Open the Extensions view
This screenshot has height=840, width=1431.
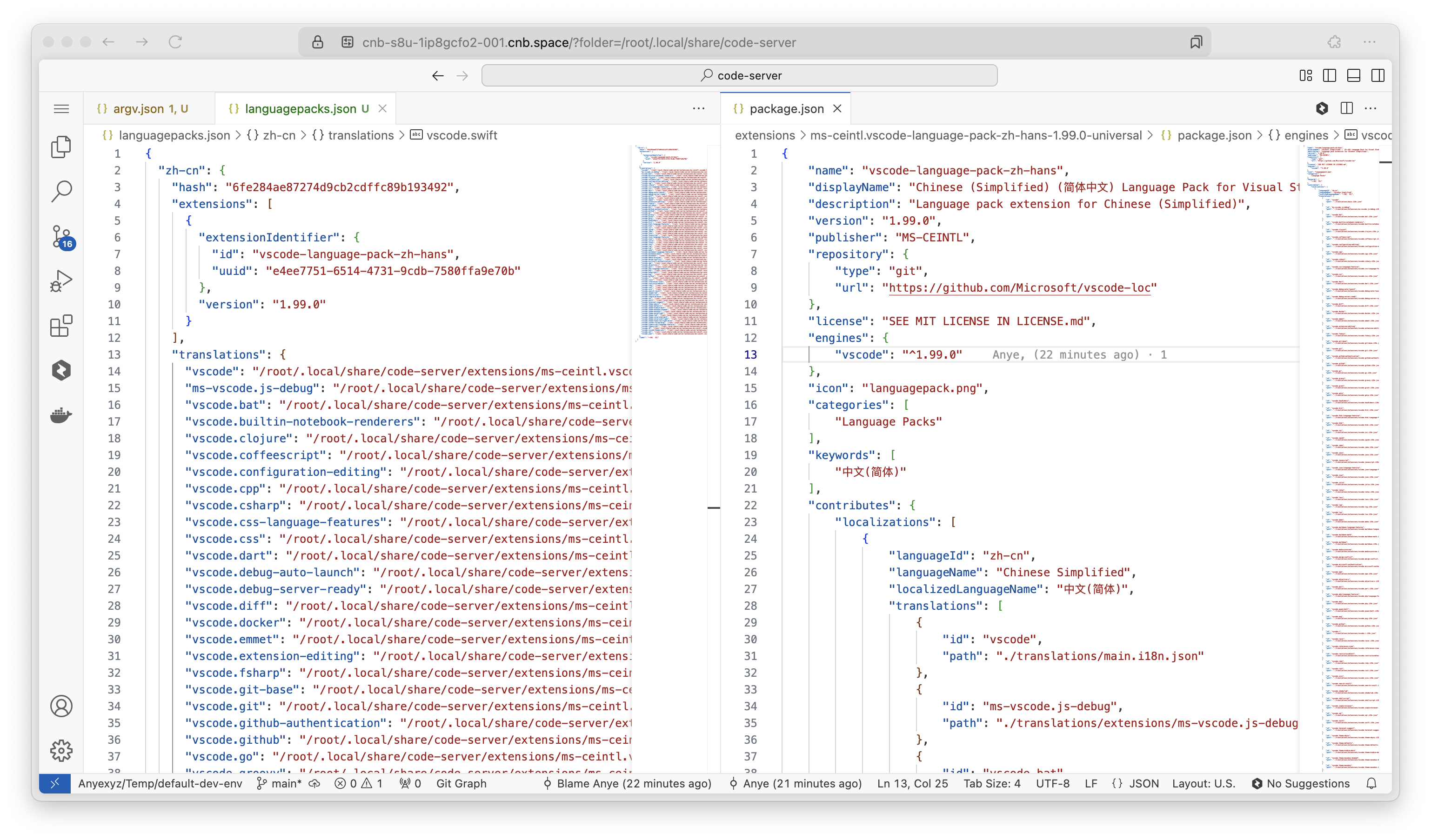click(x=61, y=326)
